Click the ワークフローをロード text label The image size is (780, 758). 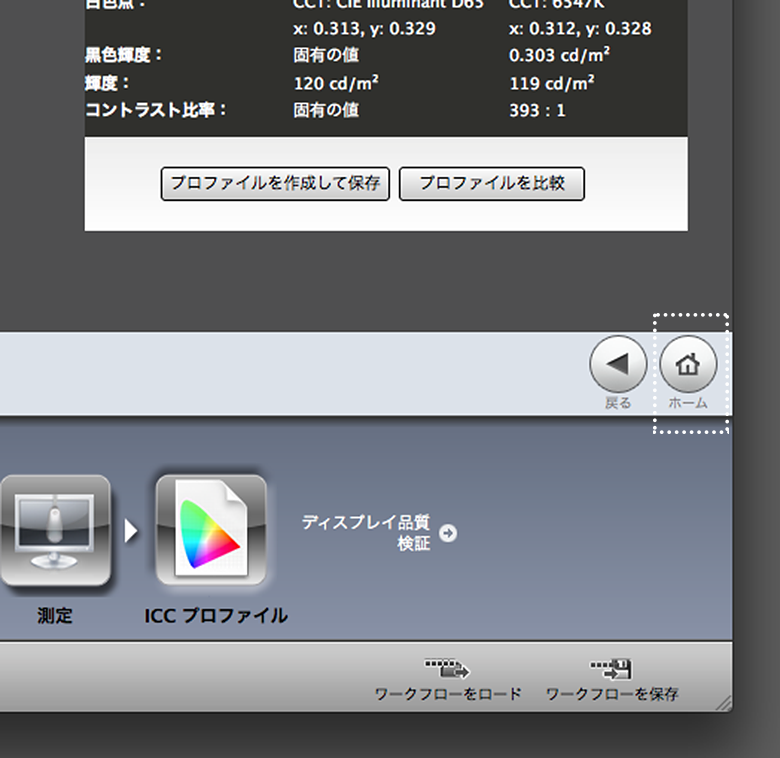coord(448,693)
